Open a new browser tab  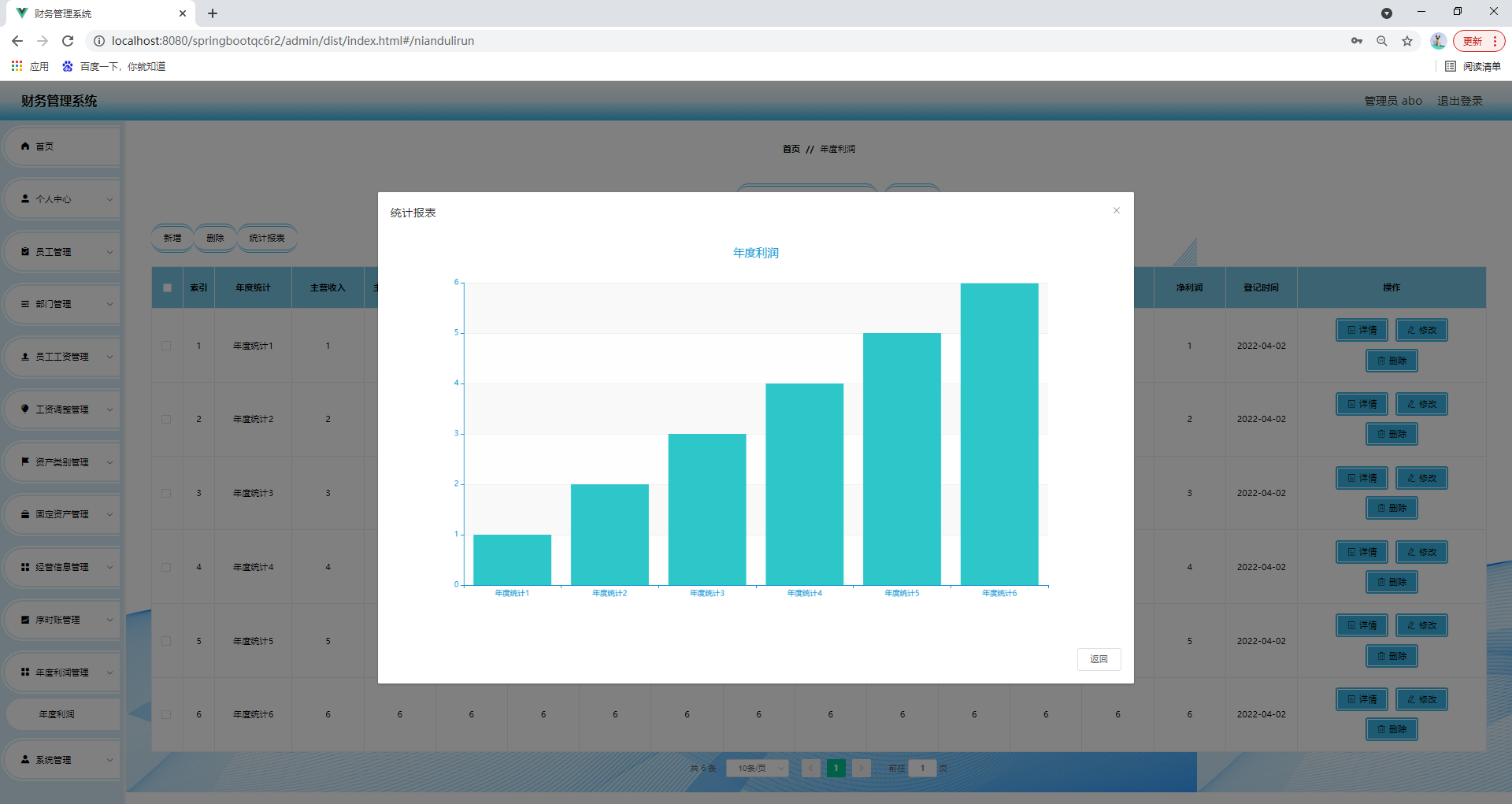213,13
